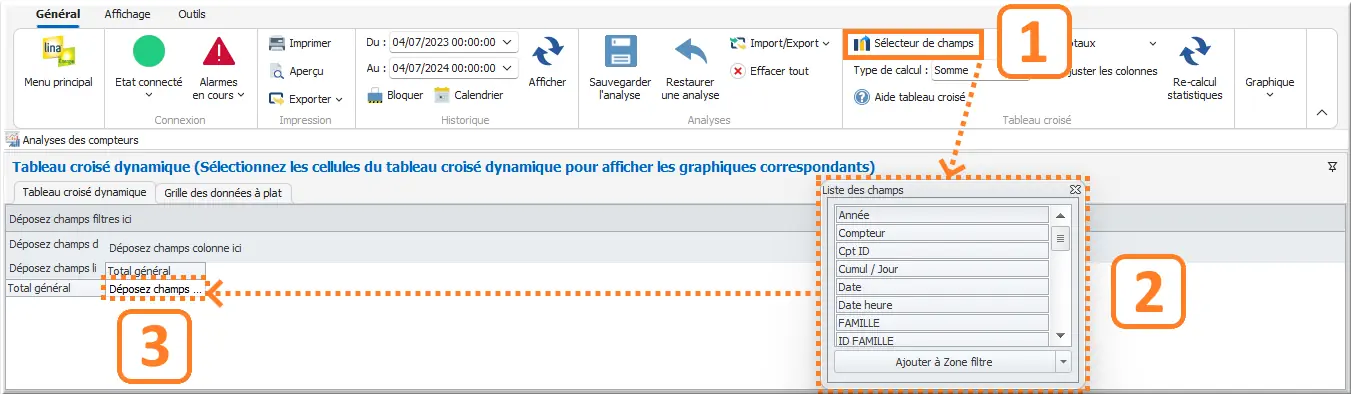The height and width of the screenshot is (394, 1351).
Task: Expand the Graphique dropdown
Action: [1270, 95]
